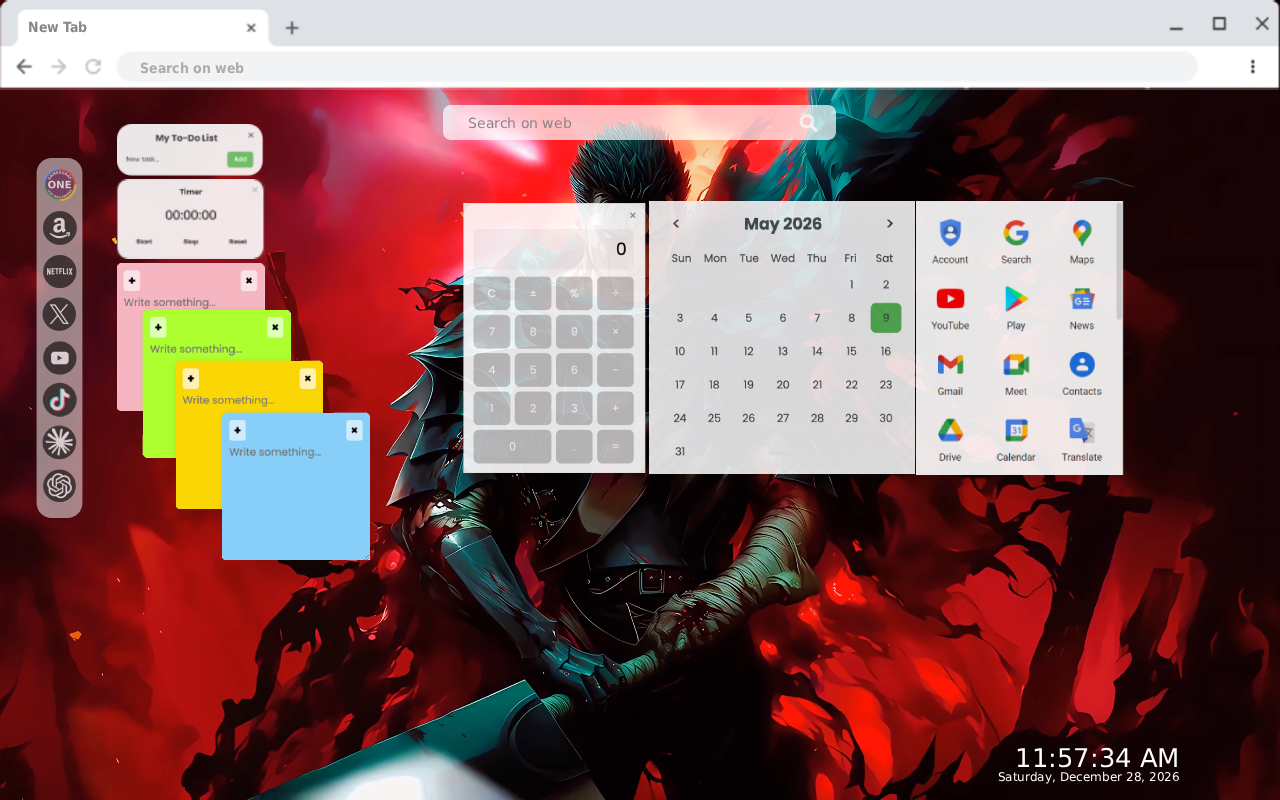This screenshot has height=800, width=1280.
Task: Select May 9 in the calendar
Action: (x=886, y=318)
